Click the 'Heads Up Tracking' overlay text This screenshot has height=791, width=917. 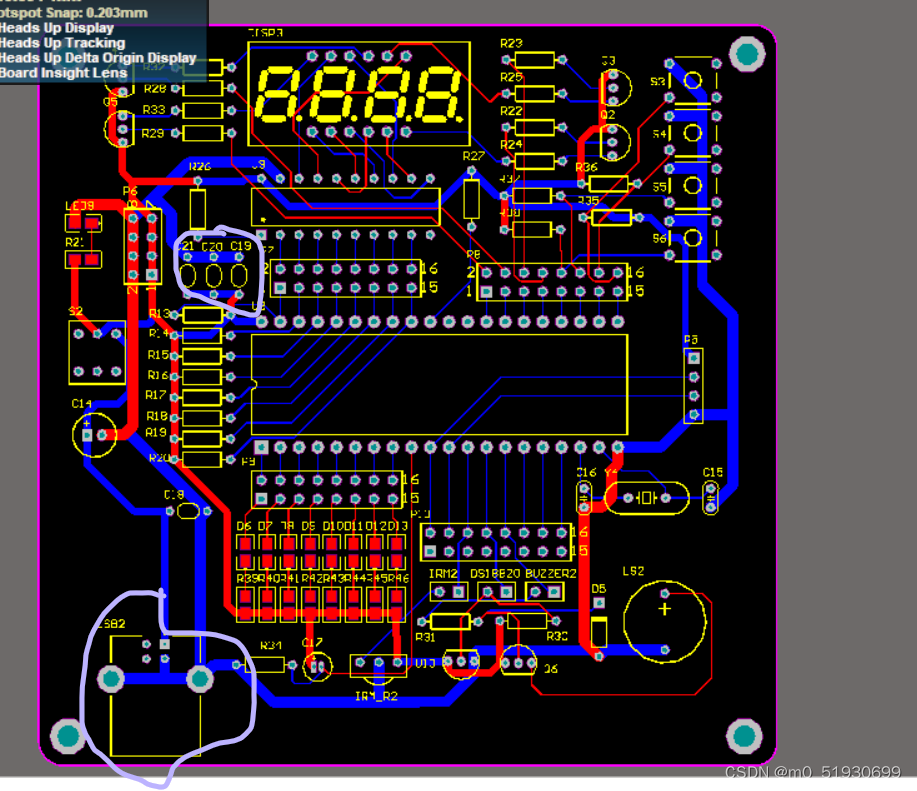pyautogui.click(x=63, y=43)
